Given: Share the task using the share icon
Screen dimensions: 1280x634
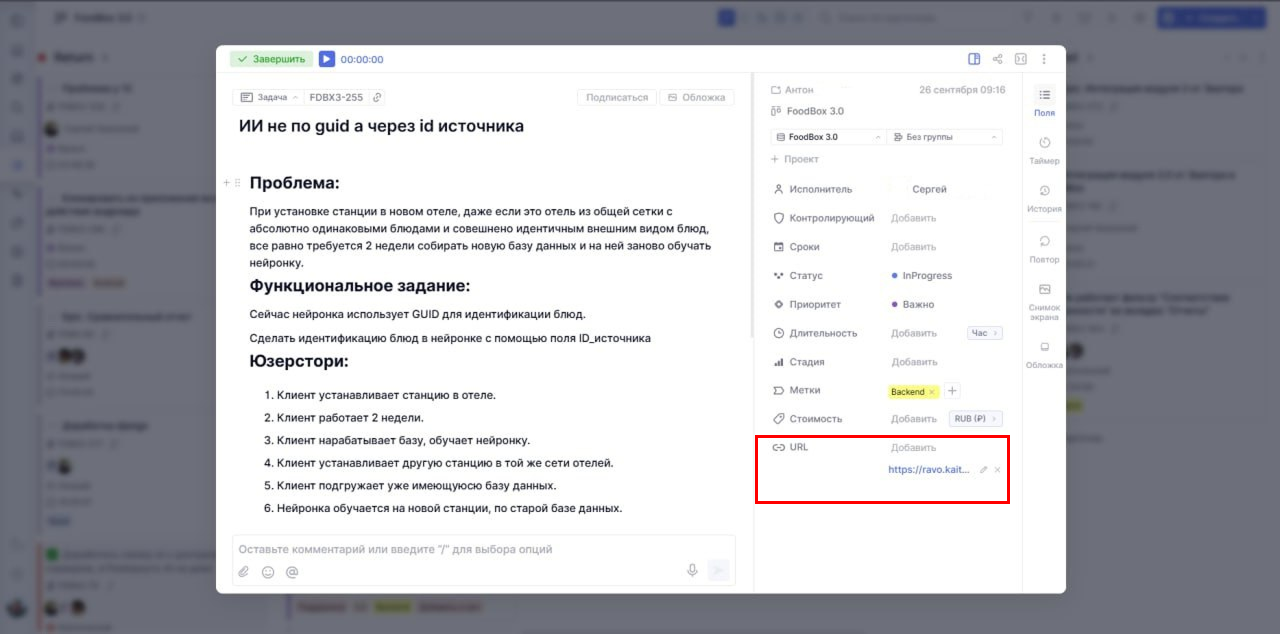Looking at the screenshot, I should point(997,59).
